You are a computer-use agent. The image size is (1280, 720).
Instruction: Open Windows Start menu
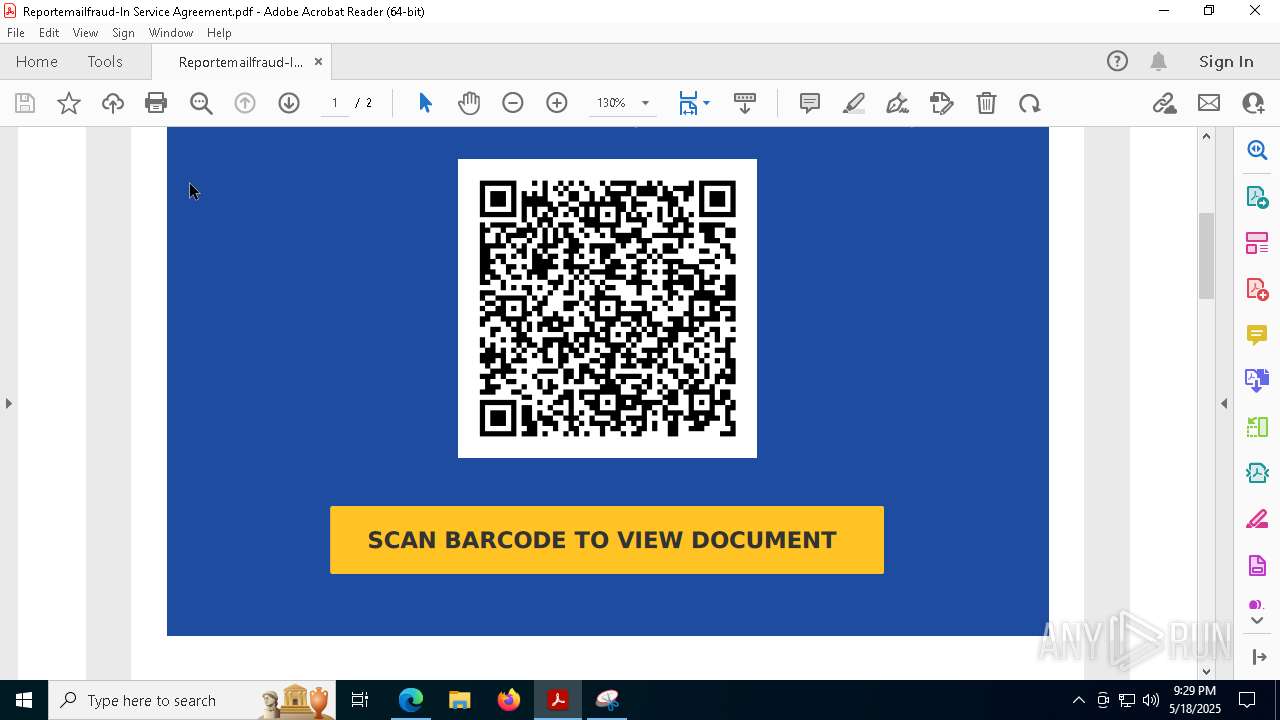tap(24, 700)
